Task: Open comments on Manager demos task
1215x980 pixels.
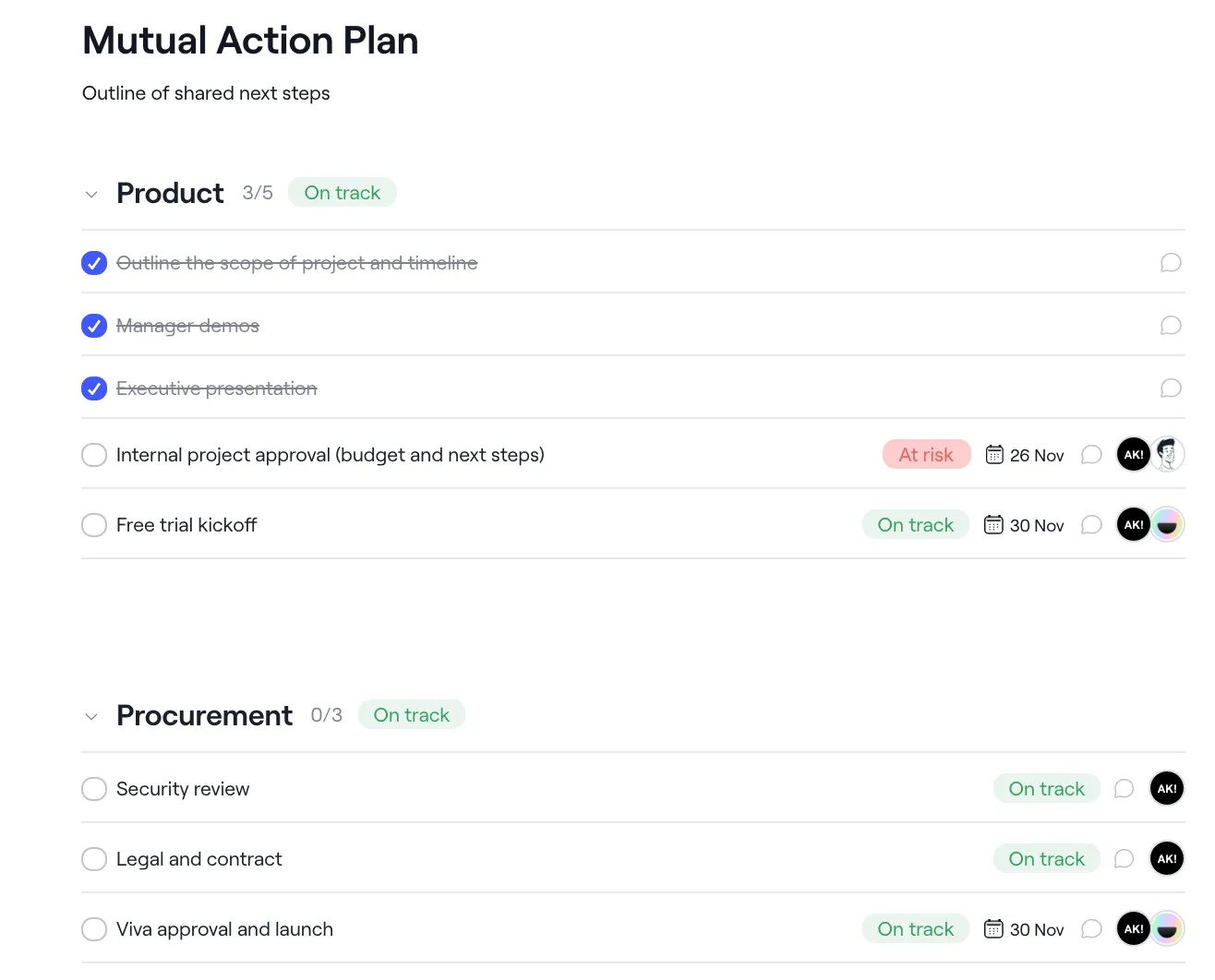Action: [1171, 326]
